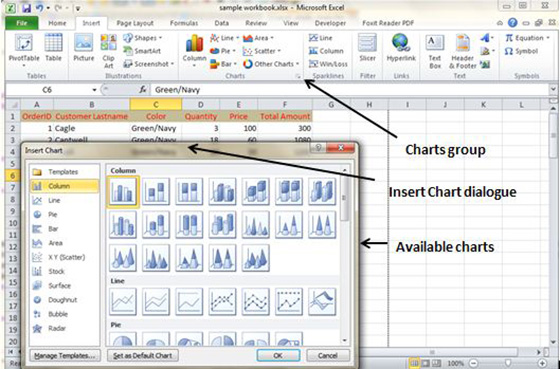
Task: Select Surface chart category in dialog list
Action: click(65, 286)
